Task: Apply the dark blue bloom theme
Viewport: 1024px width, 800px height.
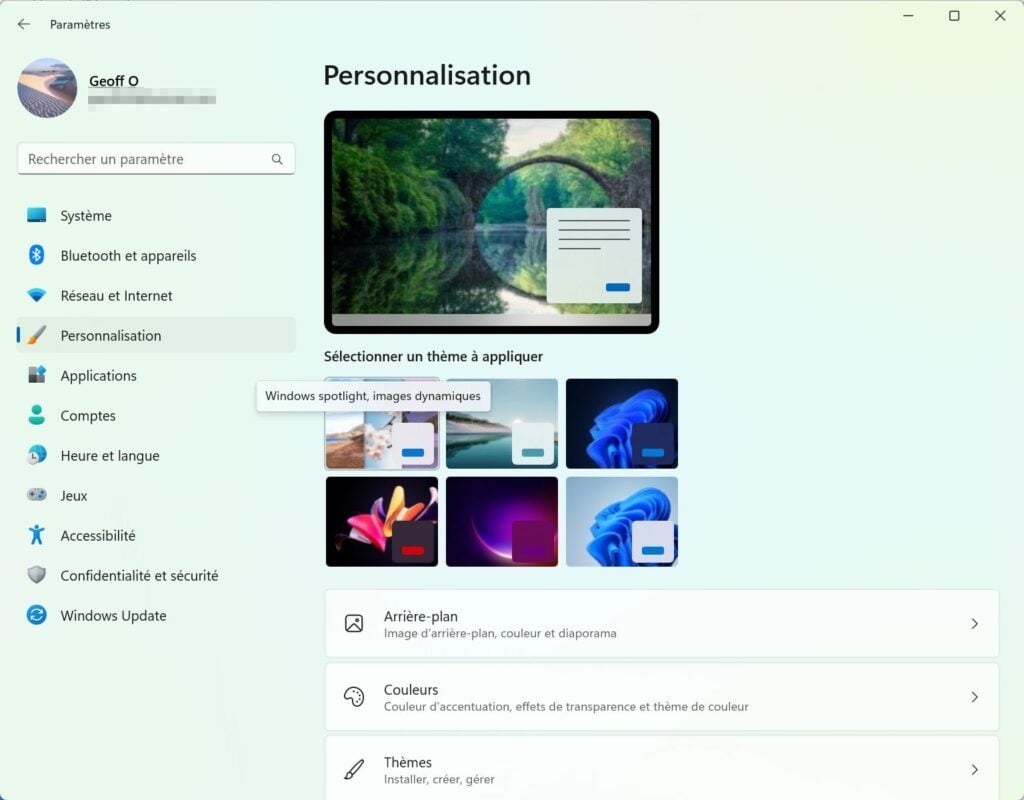Action: (x=622, y=423)
